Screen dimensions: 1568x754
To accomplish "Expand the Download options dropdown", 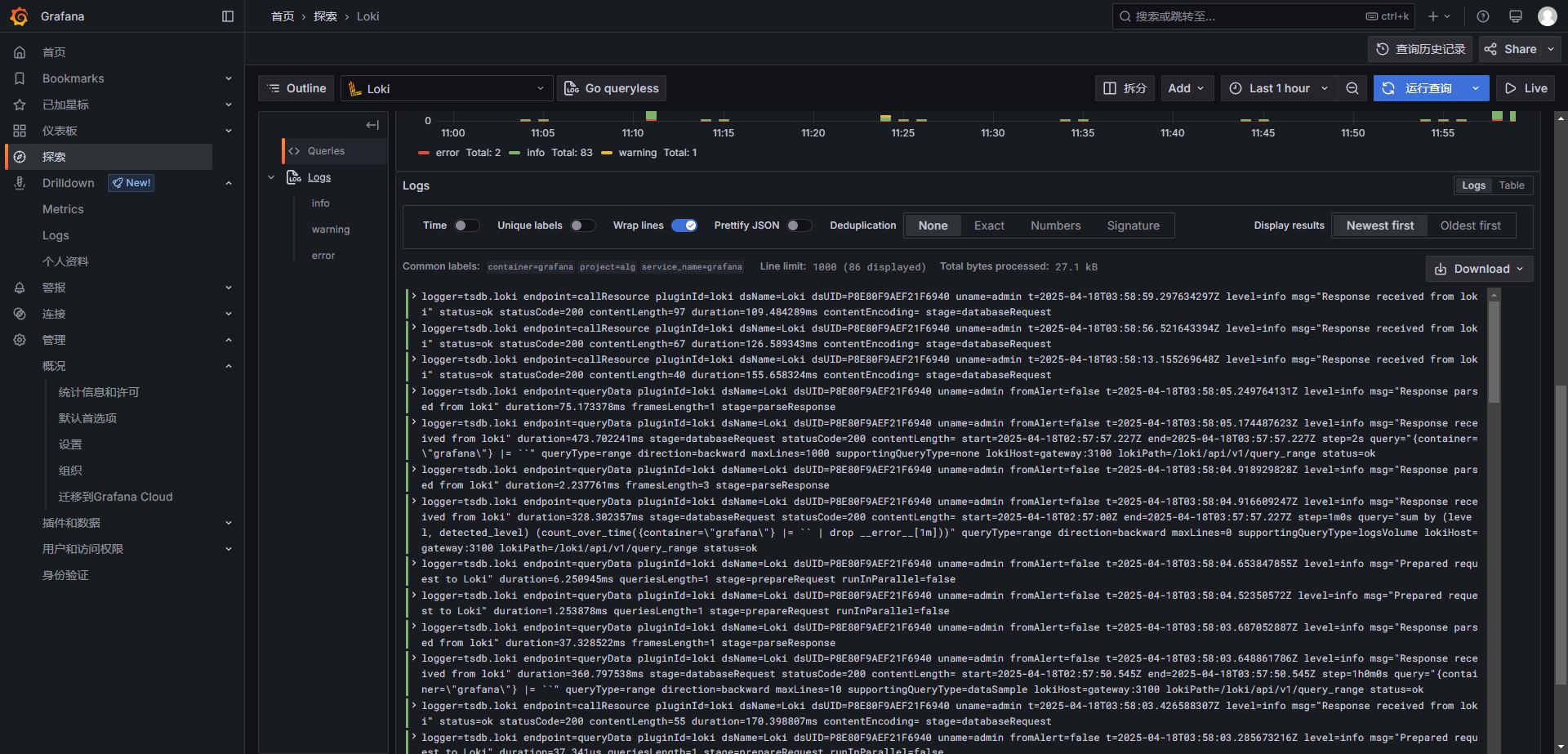I will point(1479,269).
